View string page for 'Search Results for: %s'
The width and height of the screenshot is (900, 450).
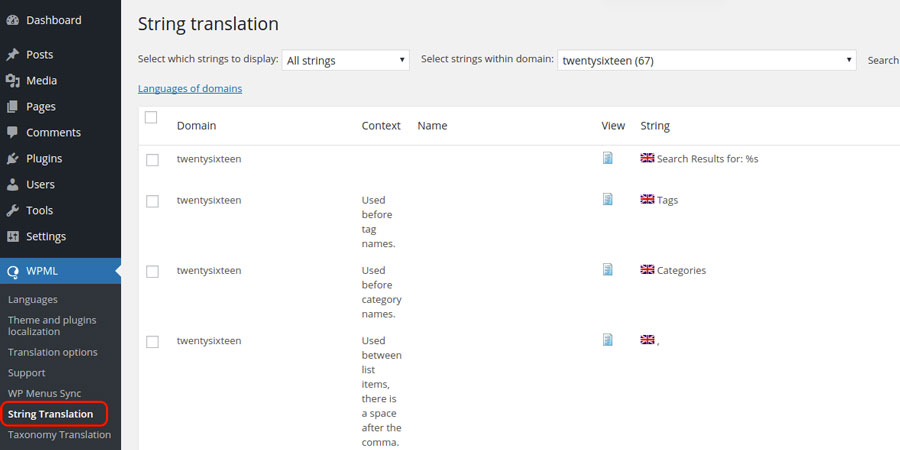click(x=608, y=158)
